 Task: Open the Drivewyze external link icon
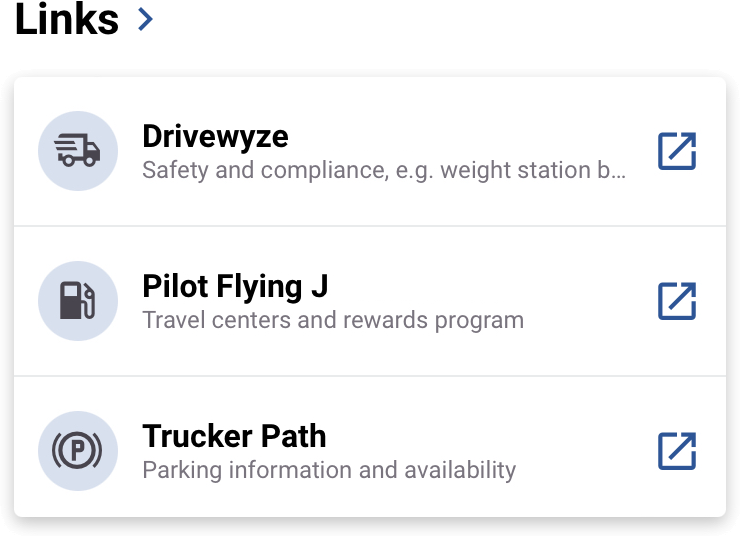click(676, 151)
